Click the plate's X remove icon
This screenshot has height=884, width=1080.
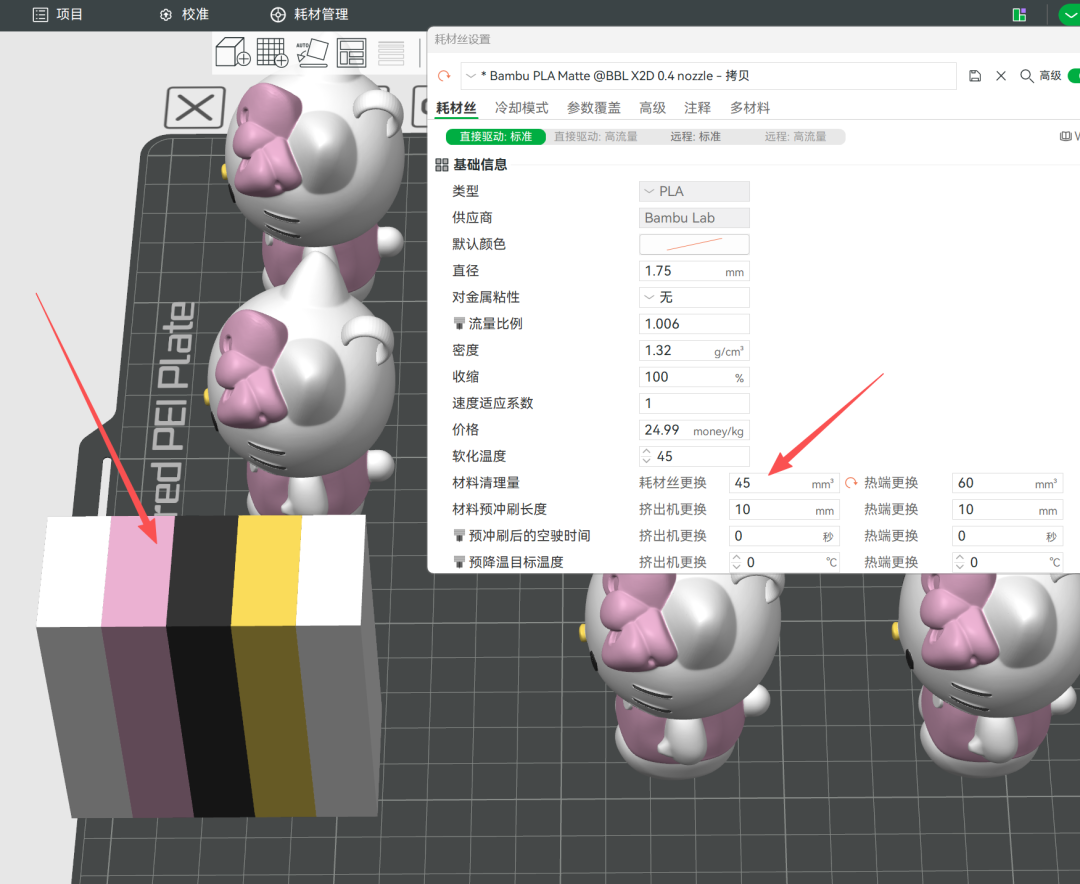point(195,107)
